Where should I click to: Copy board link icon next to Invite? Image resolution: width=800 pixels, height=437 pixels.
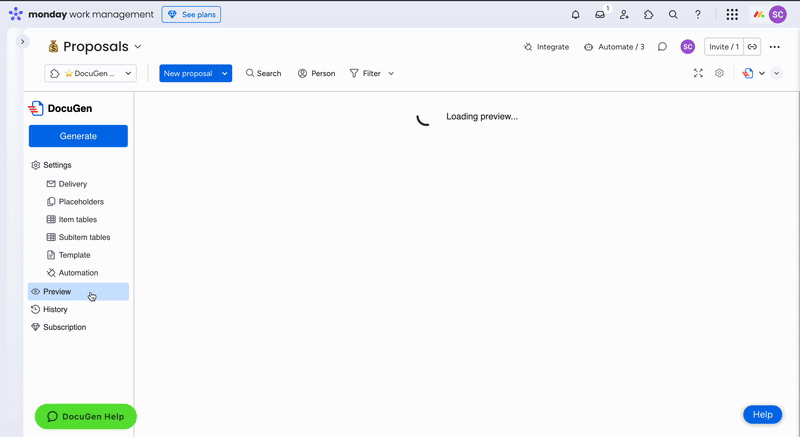coord(752,47)
